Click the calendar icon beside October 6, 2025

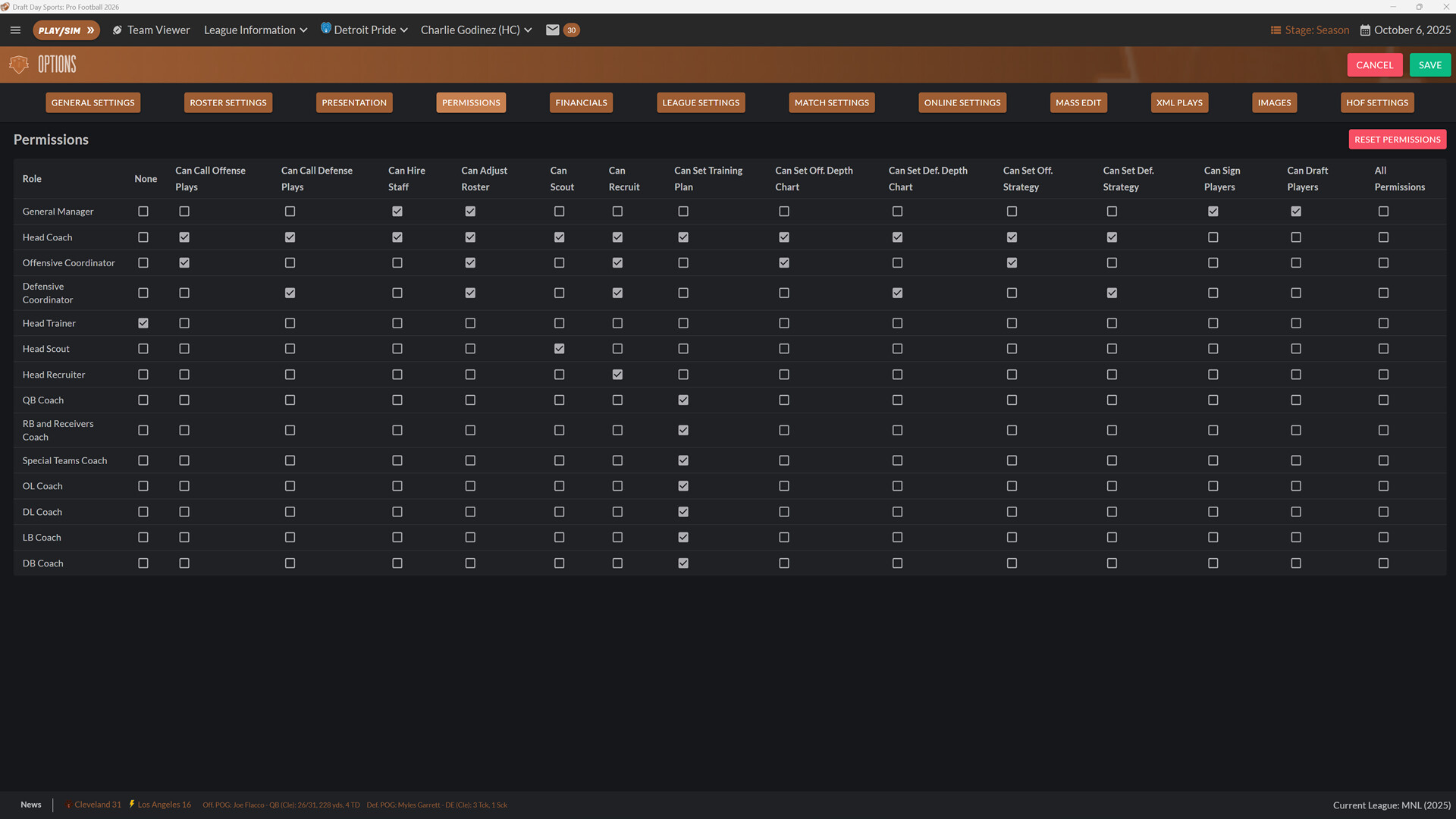(1363, 30)
